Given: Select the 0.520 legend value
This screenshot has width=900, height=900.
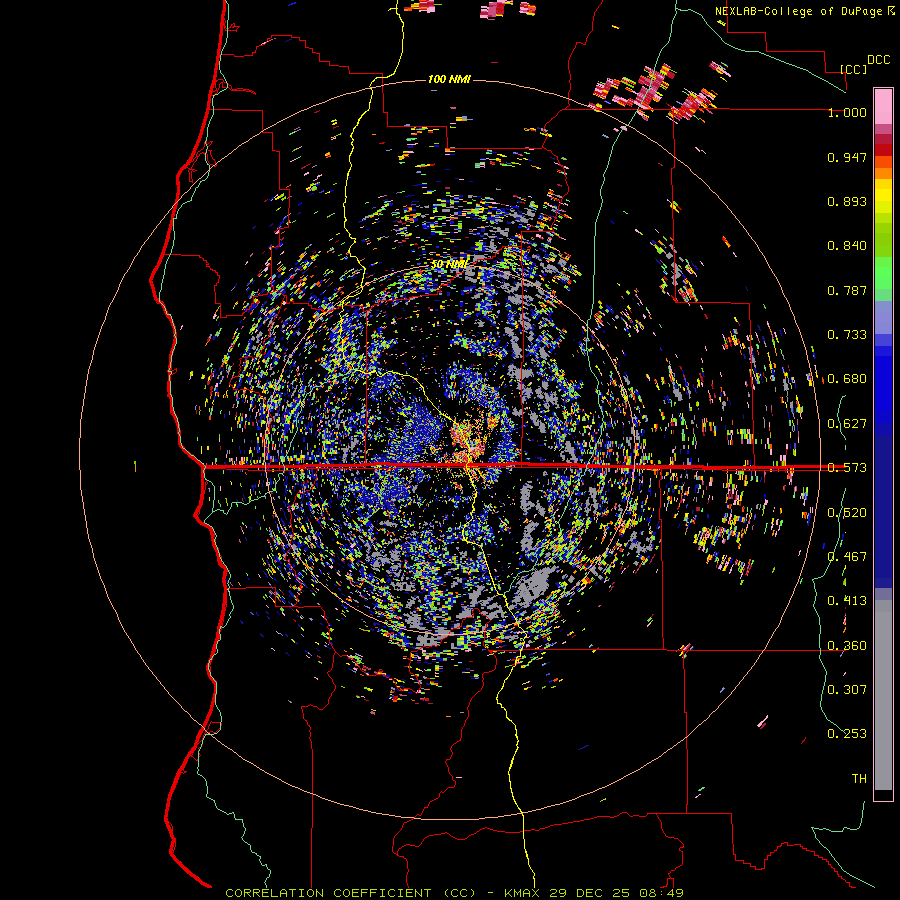Looking at the screenshot, I should (847, 513).
